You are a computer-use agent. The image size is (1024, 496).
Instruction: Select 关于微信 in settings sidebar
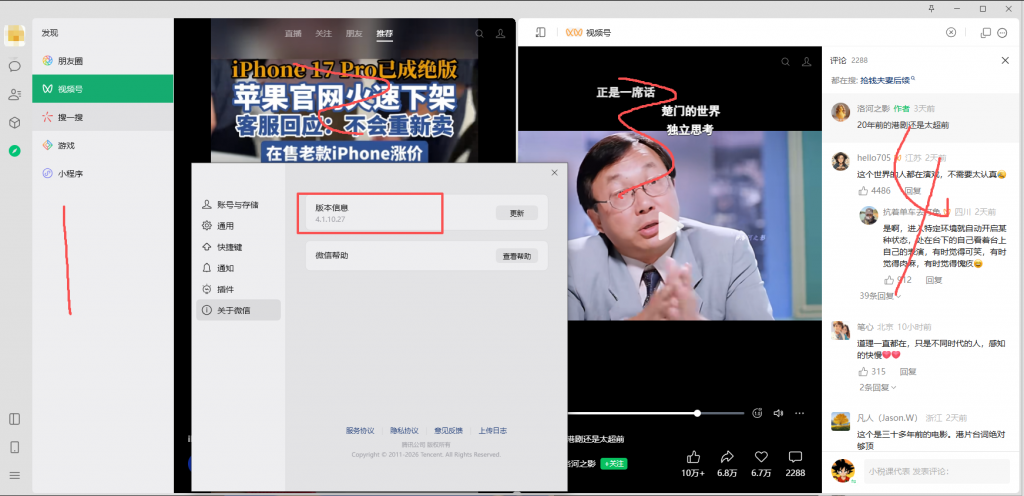(x=238, y=310)
